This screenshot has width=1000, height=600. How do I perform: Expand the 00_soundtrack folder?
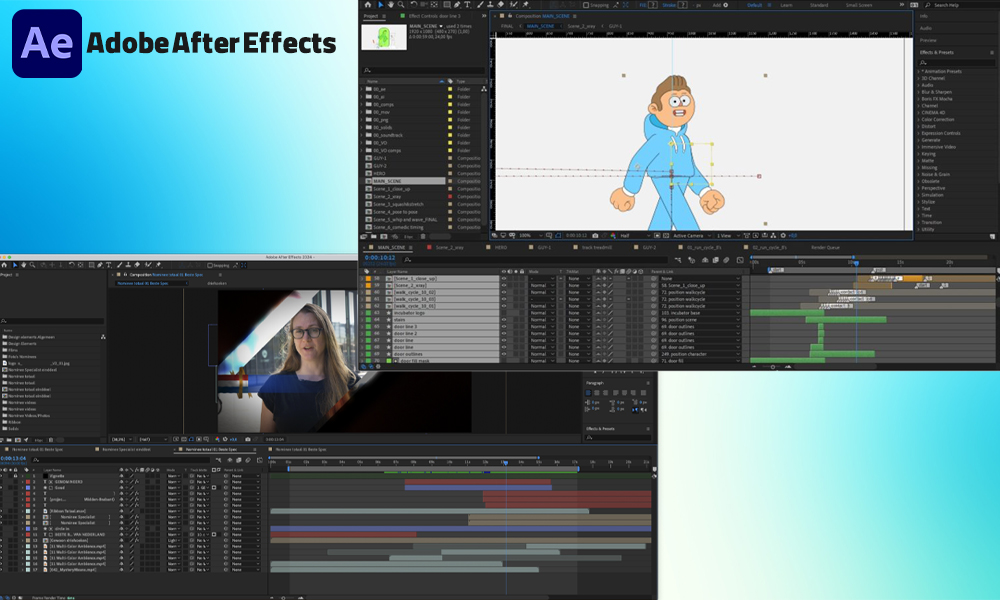click(x=362, y=135)
